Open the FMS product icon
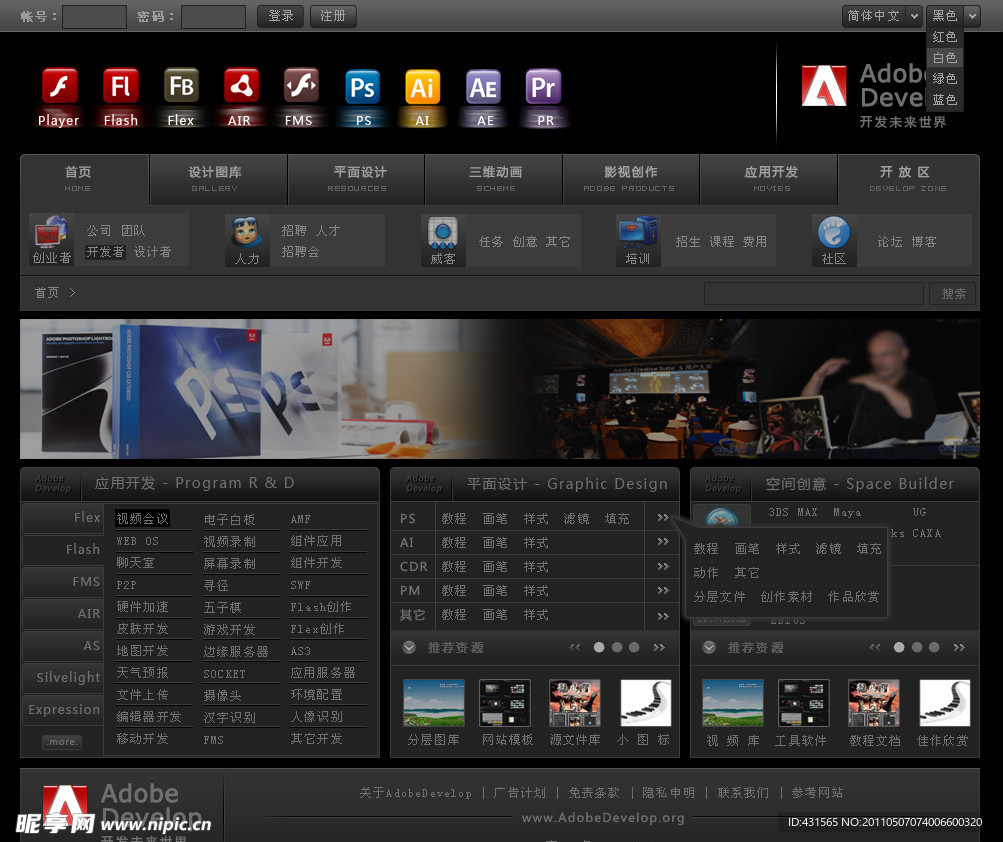Viewport: 1003px width, 842px height. pos(301,86)
